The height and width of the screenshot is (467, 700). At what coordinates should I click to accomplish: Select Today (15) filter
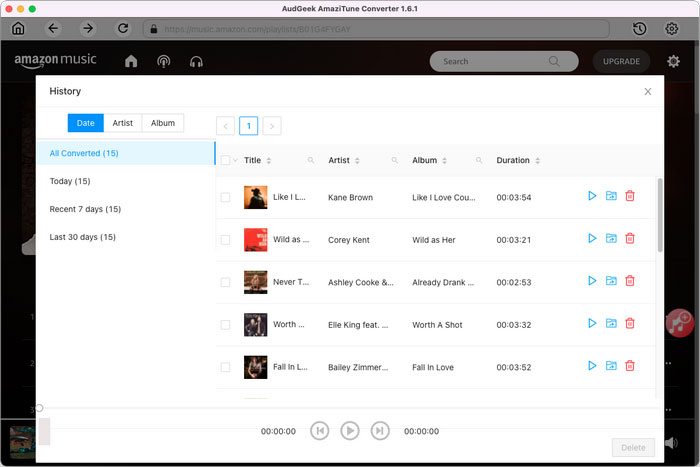pos(126,181)
